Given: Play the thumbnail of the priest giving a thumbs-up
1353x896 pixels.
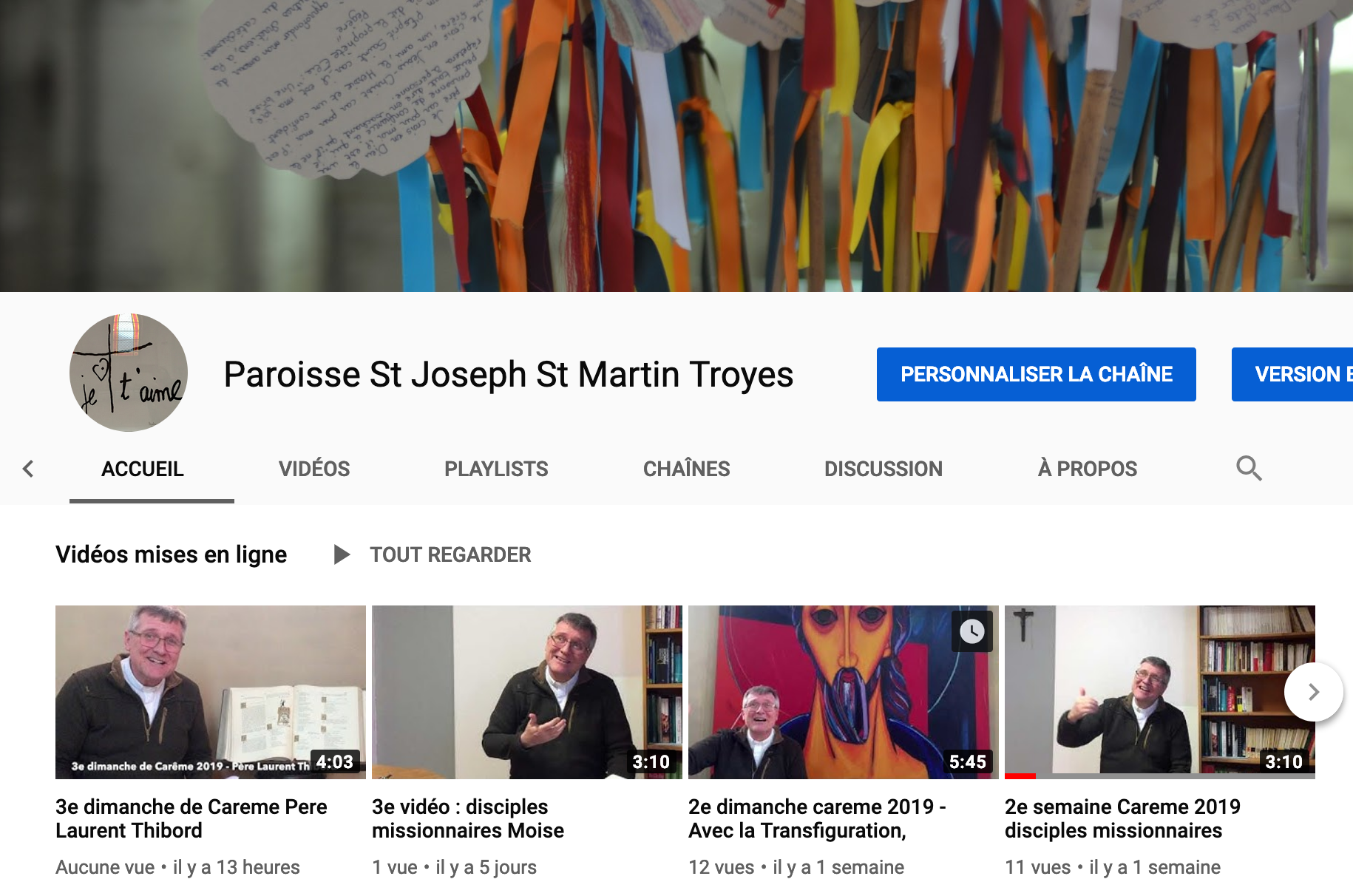Looking at the screenshot, I should [x=1160, y=692].
